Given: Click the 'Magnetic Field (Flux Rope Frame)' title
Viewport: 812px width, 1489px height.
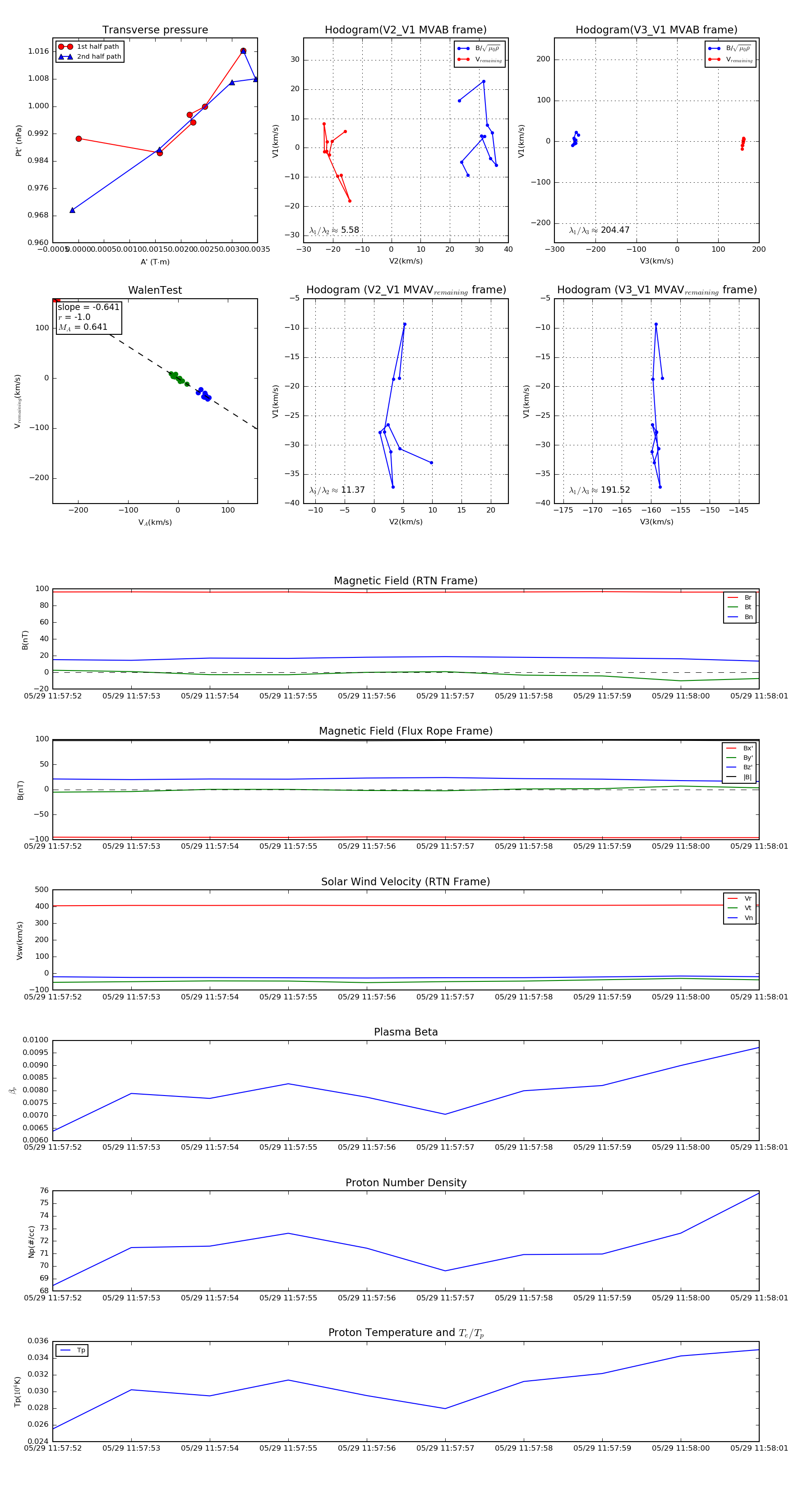Looking at the screenshot, I should pos(406,731).
